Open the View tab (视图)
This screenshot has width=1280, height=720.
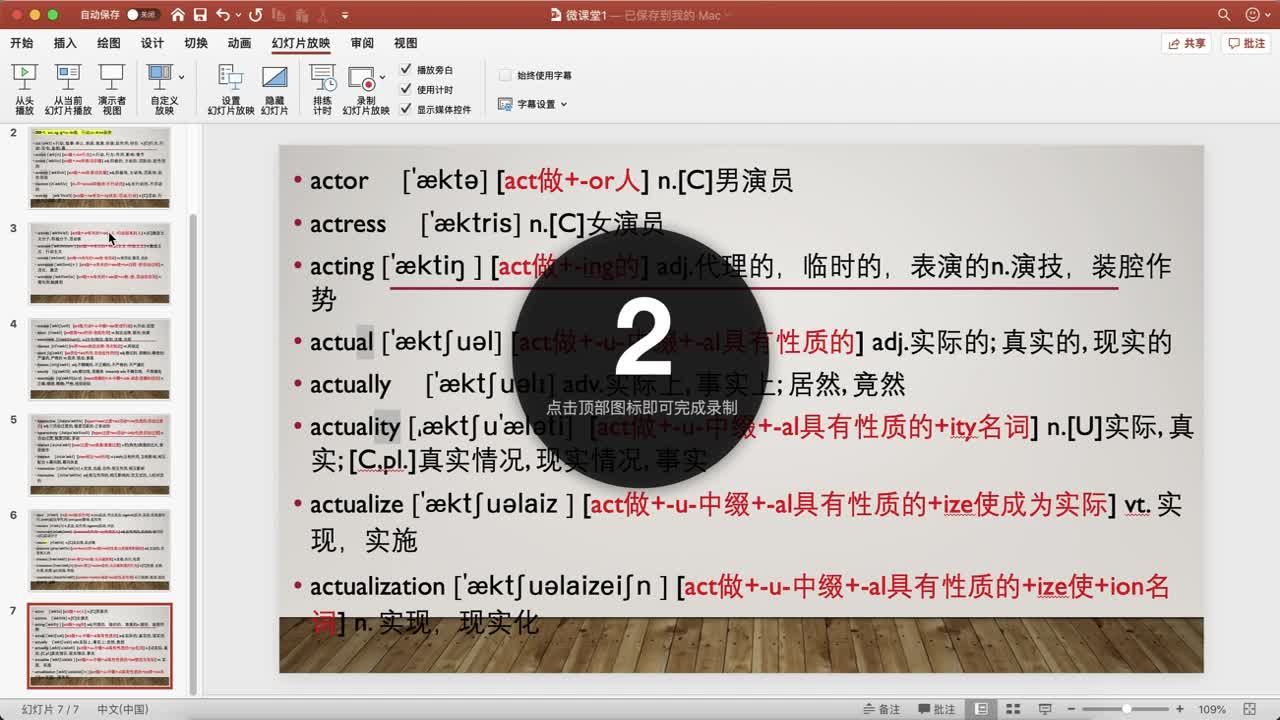(405, 43)
